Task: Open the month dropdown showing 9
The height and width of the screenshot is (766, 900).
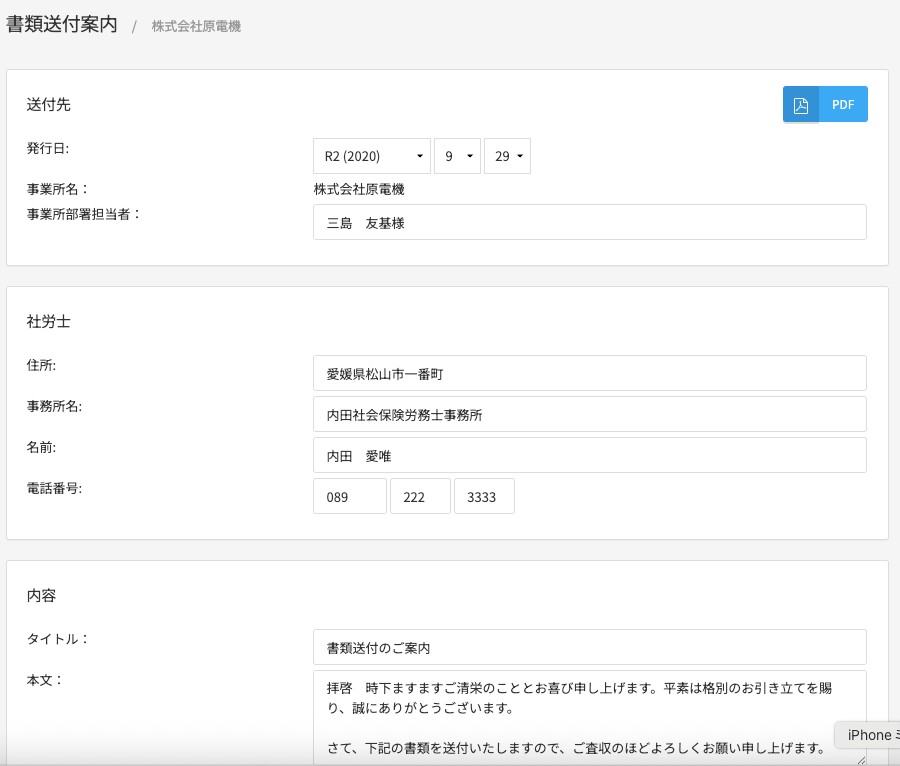Action: point(457,156)
